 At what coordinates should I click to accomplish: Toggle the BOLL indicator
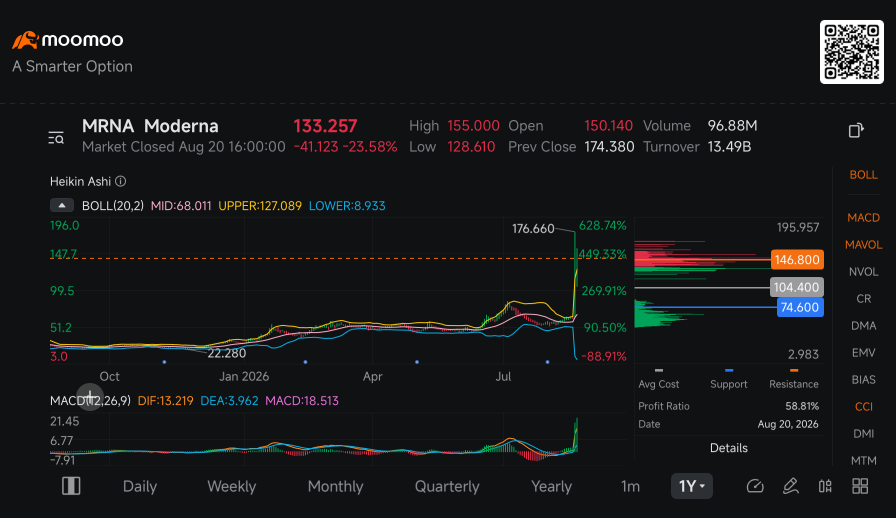pos(863,175)
